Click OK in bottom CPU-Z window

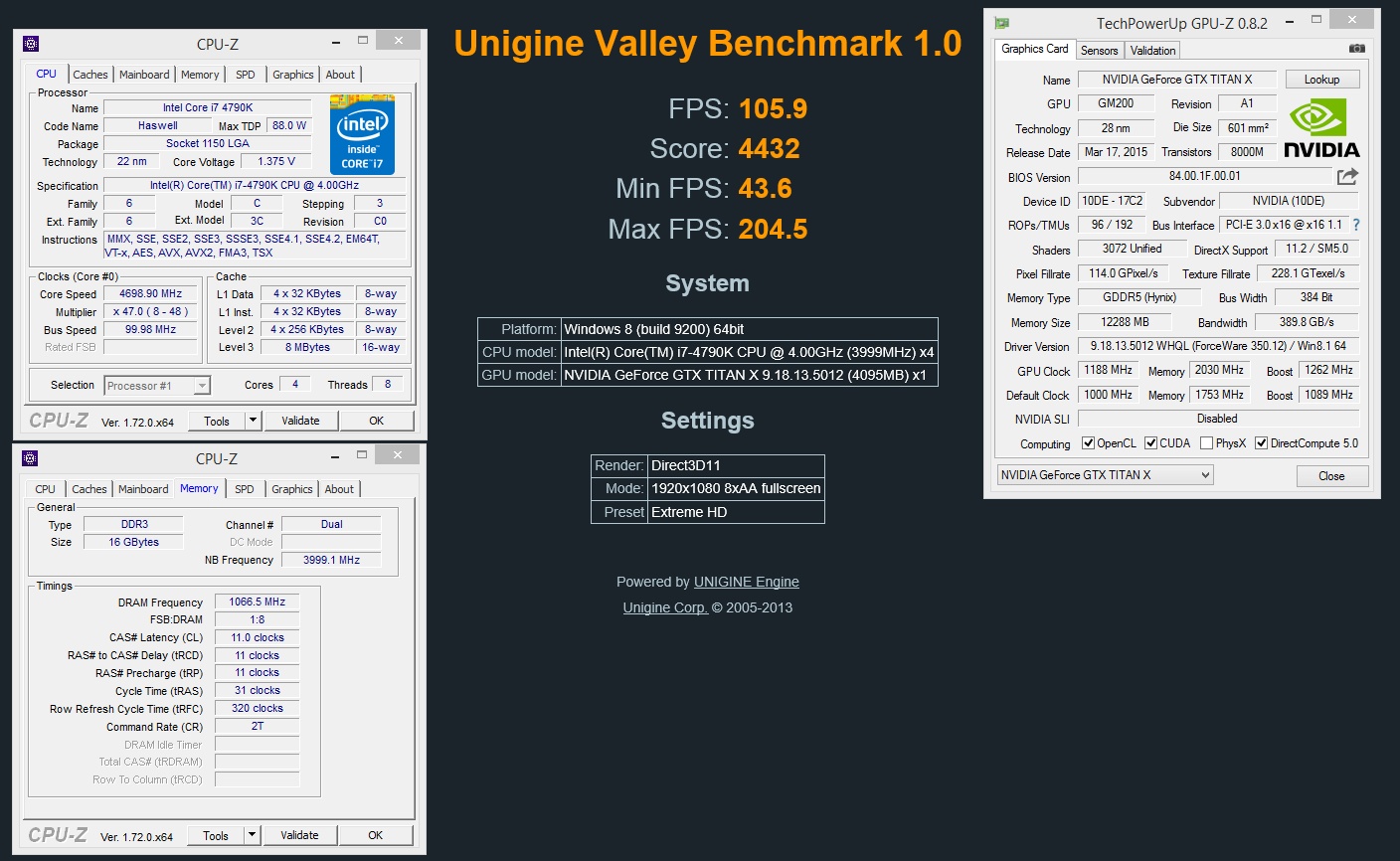tap(376, 835)
